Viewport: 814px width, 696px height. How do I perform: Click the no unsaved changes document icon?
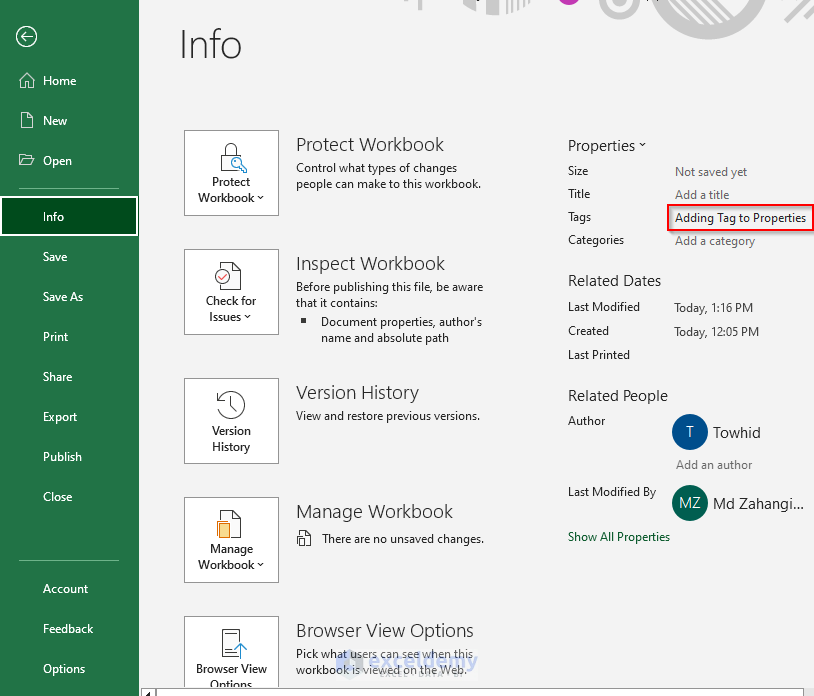tap(304, 539)
